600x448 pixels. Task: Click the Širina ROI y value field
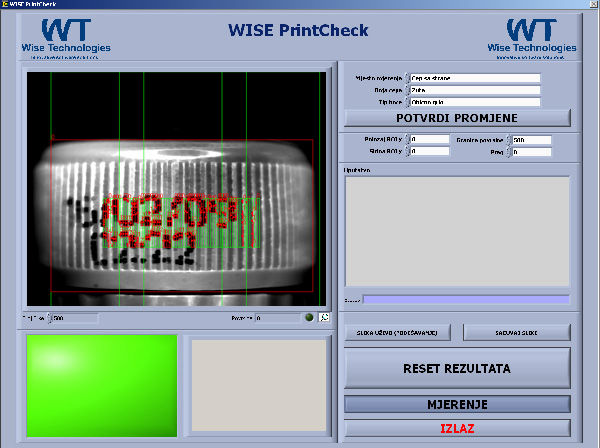tap(429, 151)
